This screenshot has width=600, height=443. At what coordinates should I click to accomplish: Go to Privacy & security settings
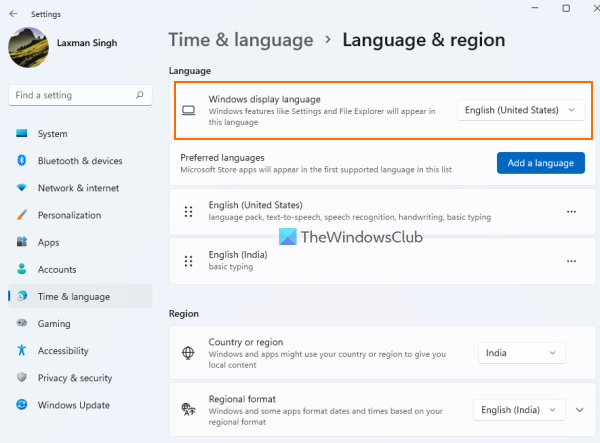pyautogui.click(x=74, y=378)
